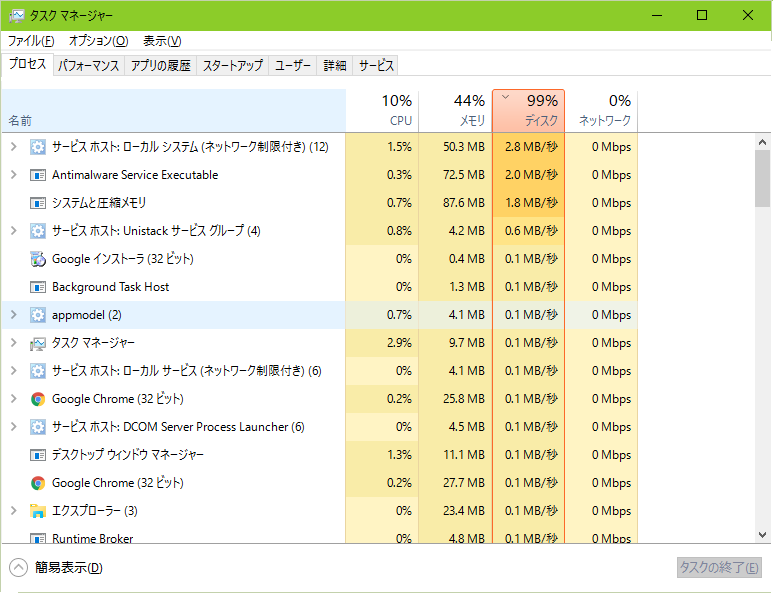Expand エクスプローラー (3) process group

pyautogui.click(x=14, y=511)
